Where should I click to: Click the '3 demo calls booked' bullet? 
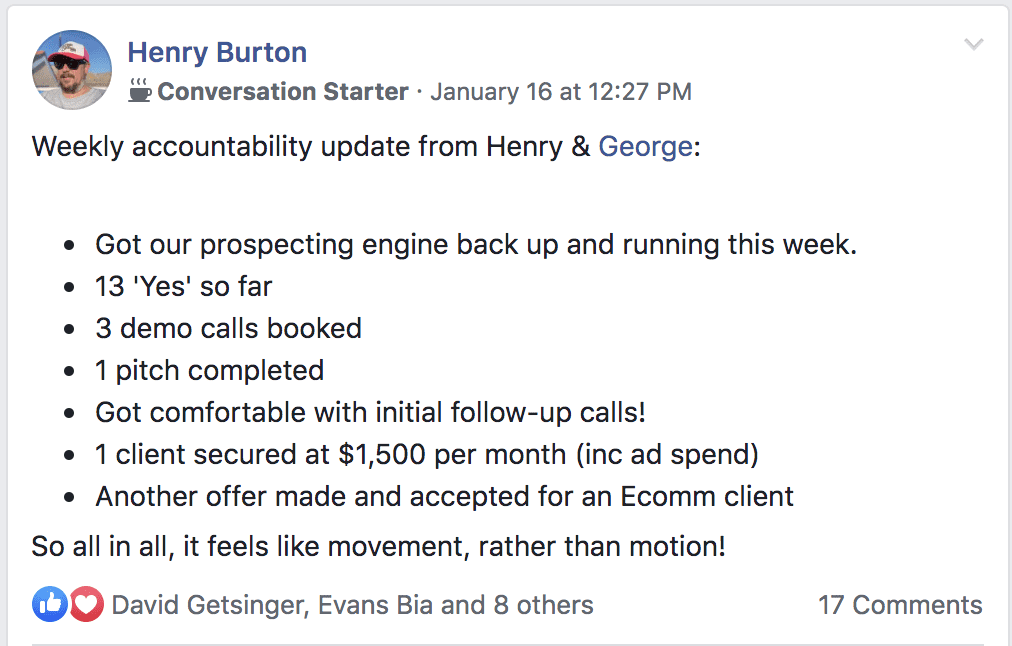point(228,328)
